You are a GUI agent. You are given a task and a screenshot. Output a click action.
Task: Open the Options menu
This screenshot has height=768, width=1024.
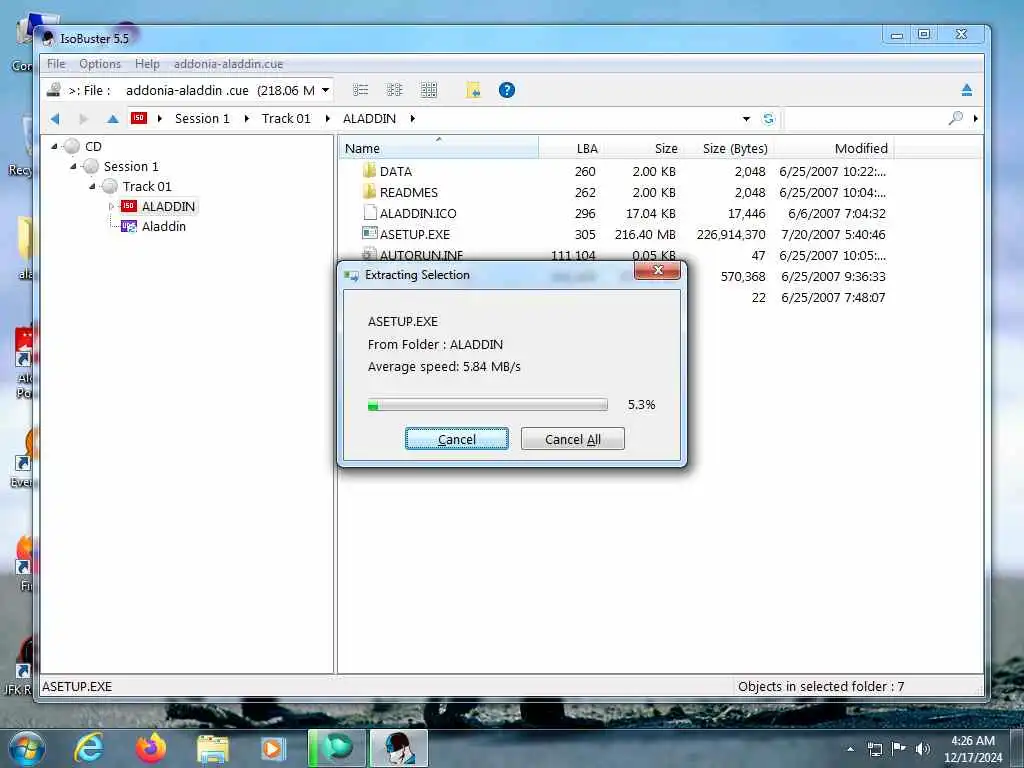click(100, 64)
